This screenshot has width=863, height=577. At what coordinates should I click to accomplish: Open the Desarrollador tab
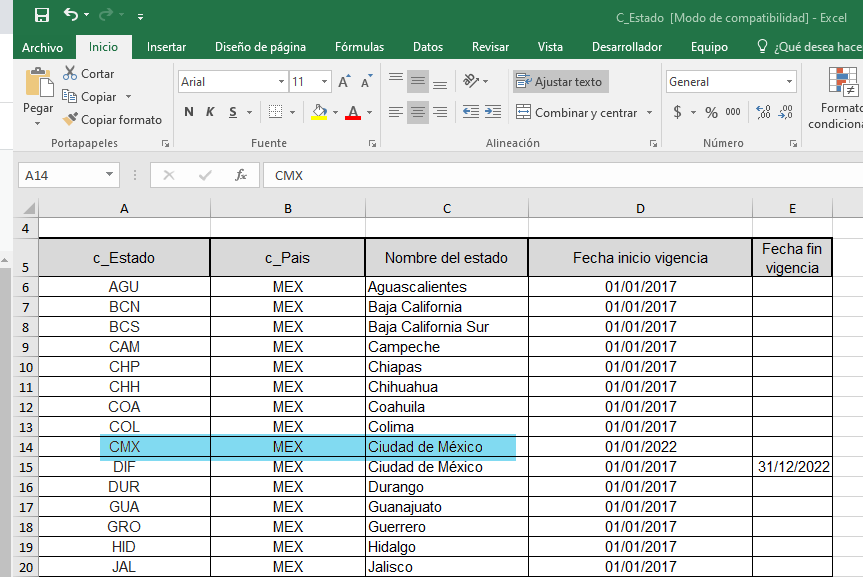pos(627,47)
